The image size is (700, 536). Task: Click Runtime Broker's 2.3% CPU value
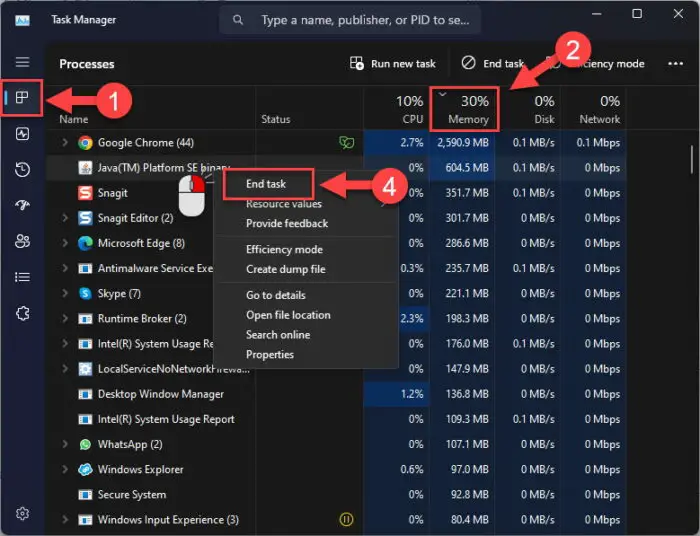click(412, 319)
